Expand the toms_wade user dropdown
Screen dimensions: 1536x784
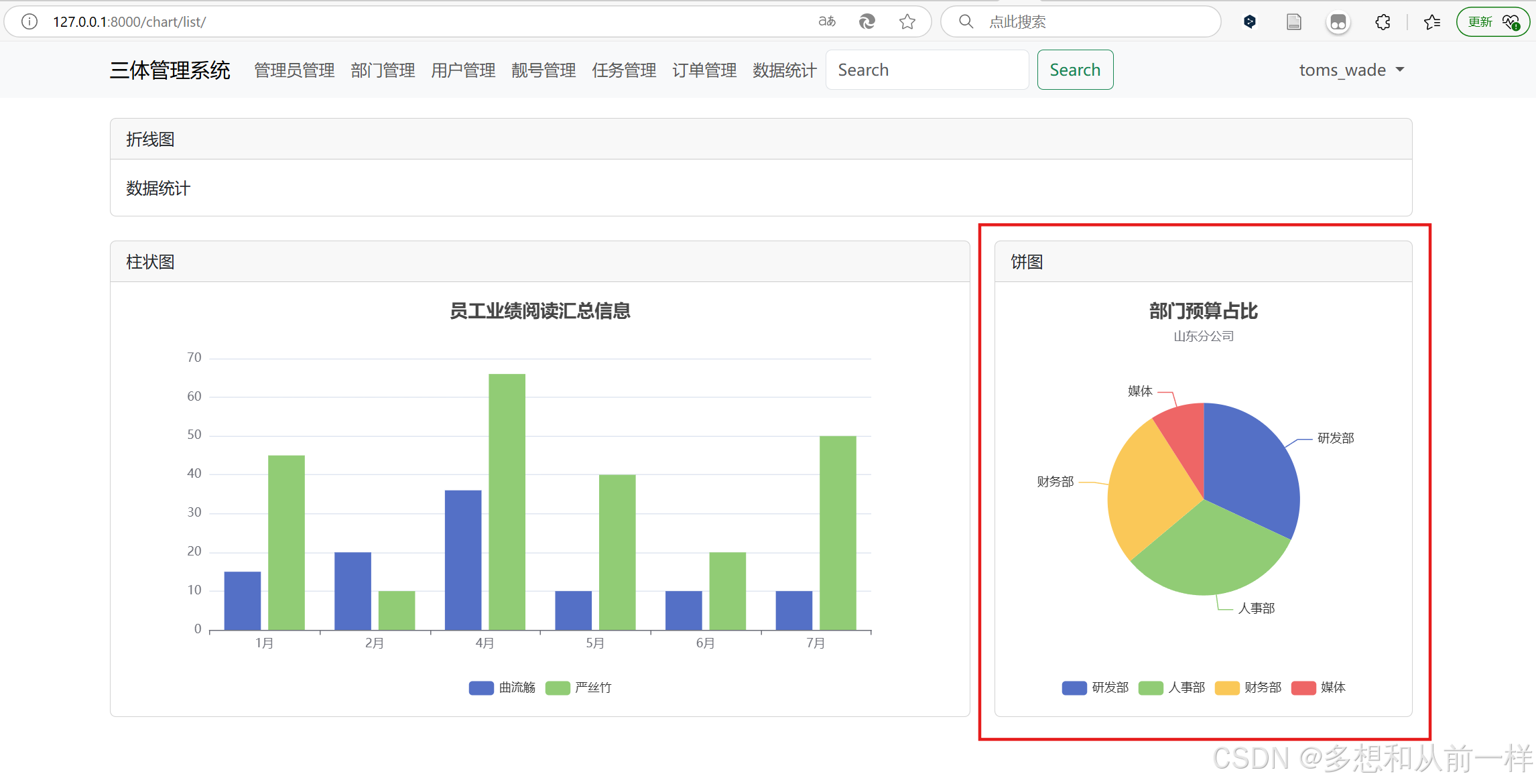(x=1351, y=70)
